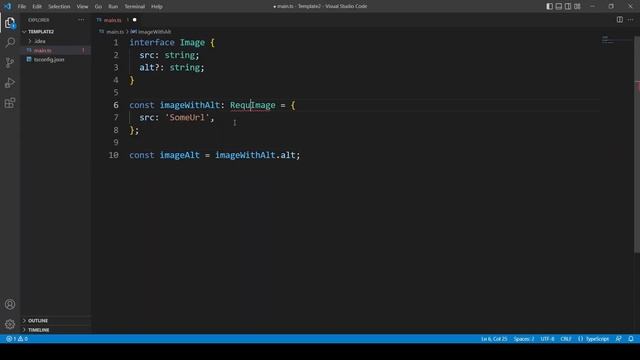
Task: Click the 'SomeUrl' string literal
Action: [x=187, y=118]
